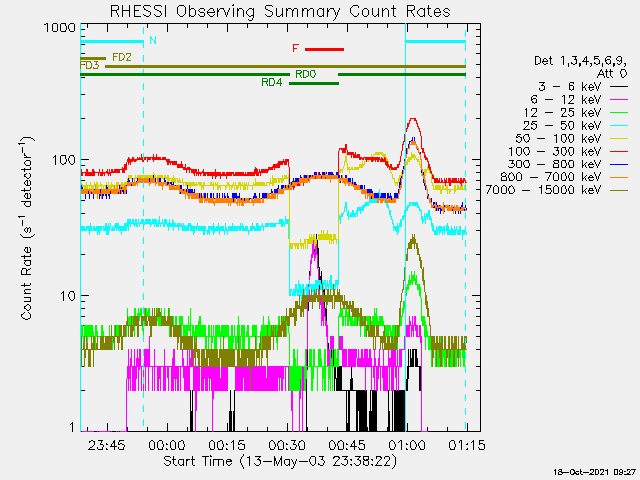The image size is (640, 480).
Task: Click the 23:45 time tick label
Action: click(x=107, y=445)
